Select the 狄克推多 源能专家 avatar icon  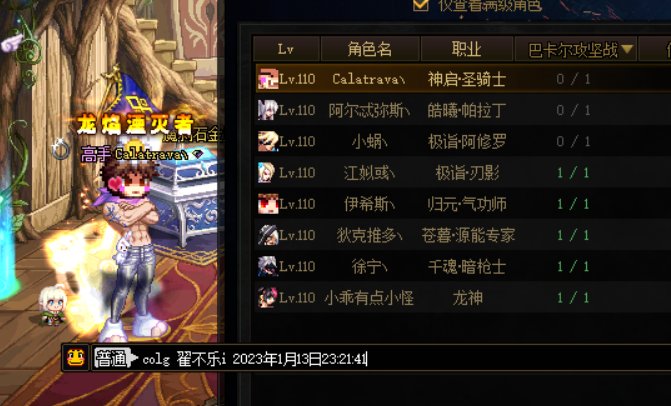pyautogui.click(x=268, y=235)
